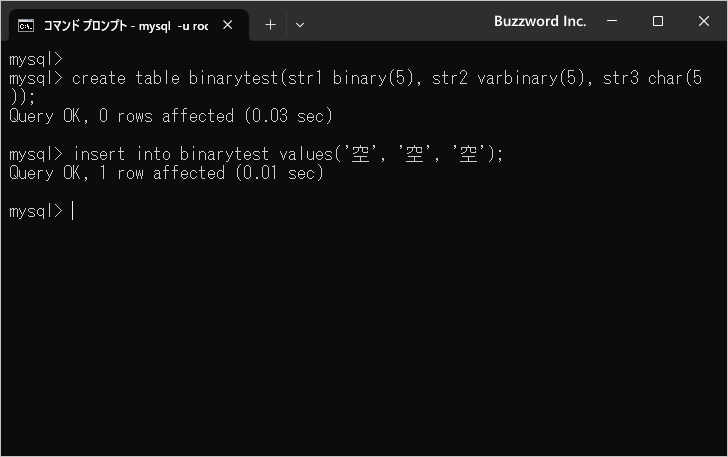
Task: Close the terminal window
Action: point(703,21)
